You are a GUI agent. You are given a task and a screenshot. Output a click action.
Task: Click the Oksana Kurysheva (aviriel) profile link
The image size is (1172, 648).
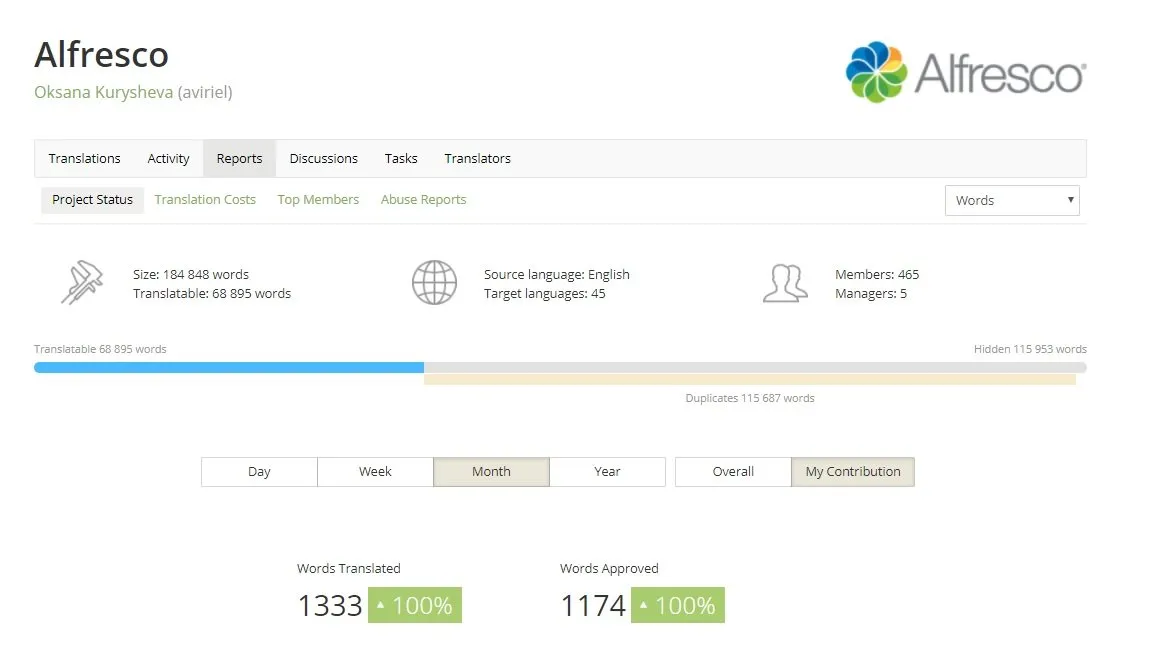point(133,92)
